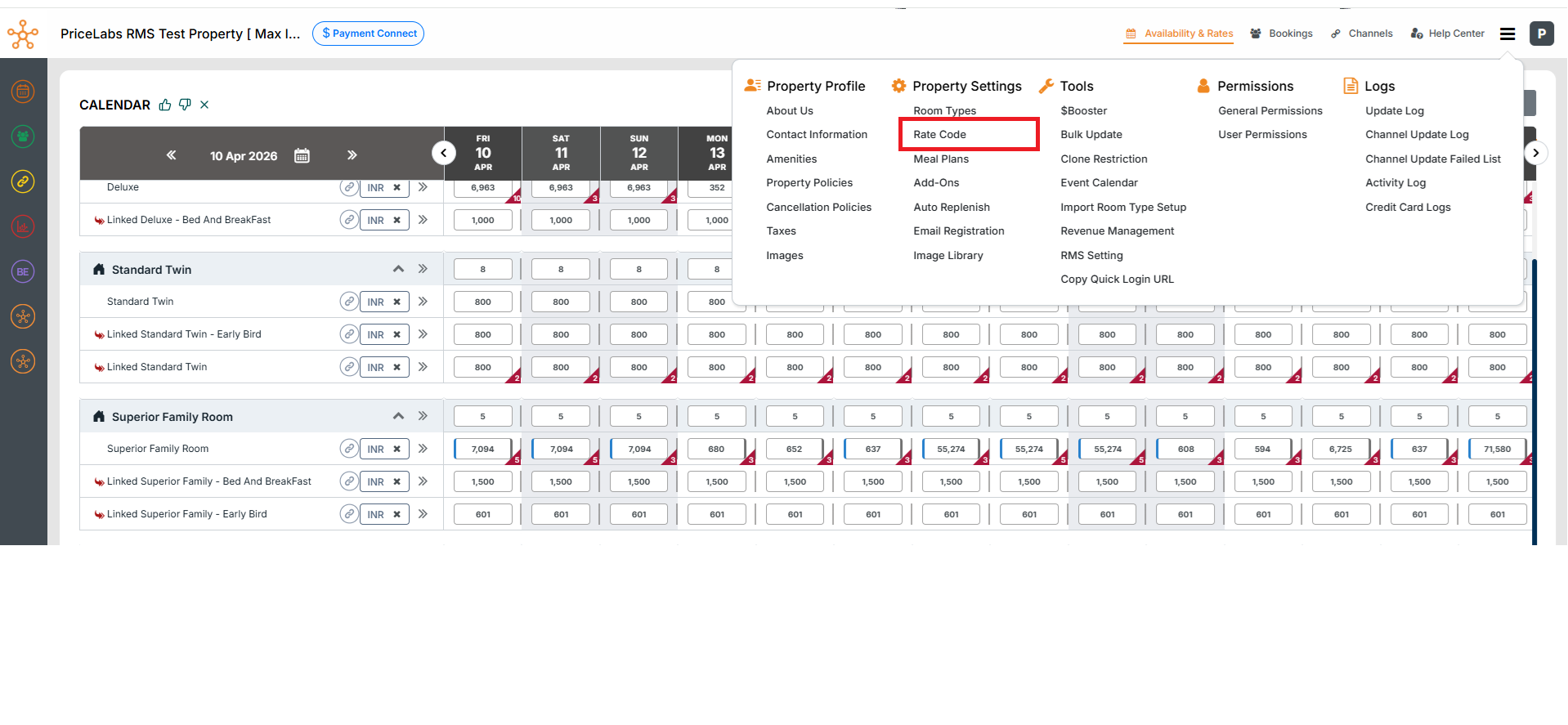Open Bulk Update in Tools menu
This screenshot has height=725, width=1568.
click(1091, 135)
